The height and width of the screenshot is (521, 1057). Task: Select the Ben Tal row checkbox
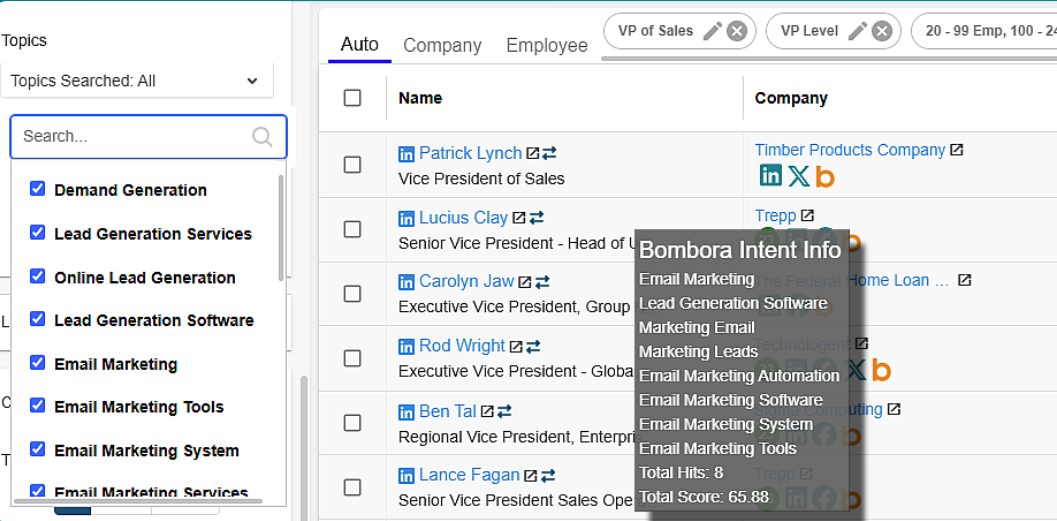tap(352, 423)
